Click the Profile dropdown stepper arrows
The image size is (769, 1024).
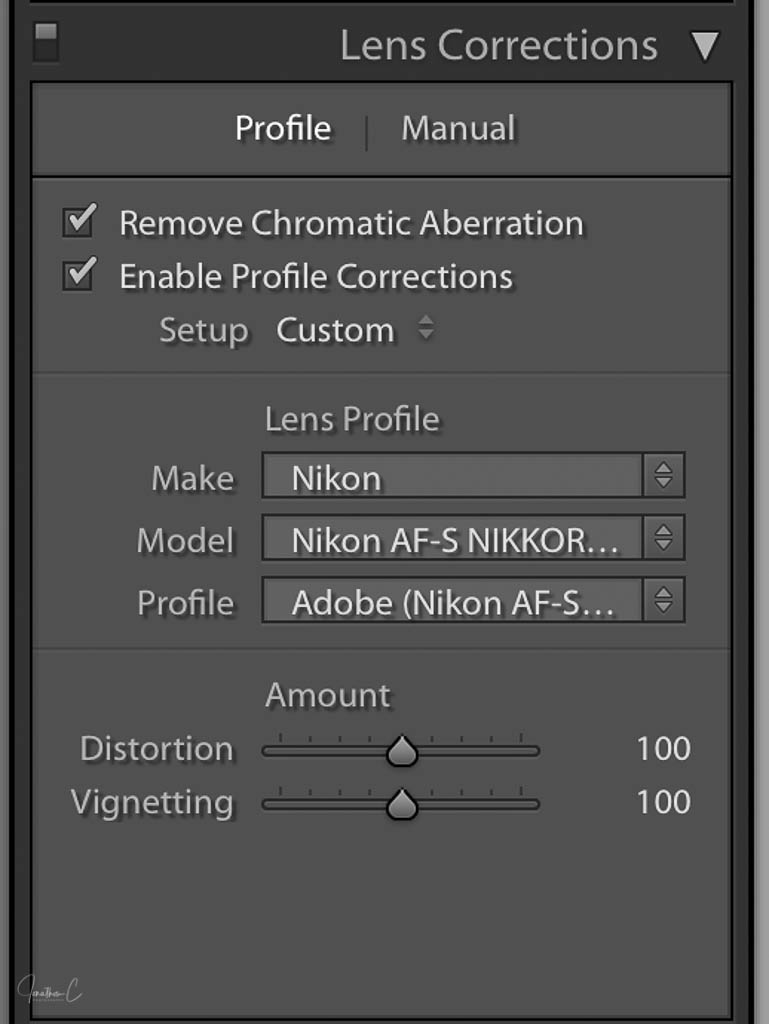tap(664, 601)
